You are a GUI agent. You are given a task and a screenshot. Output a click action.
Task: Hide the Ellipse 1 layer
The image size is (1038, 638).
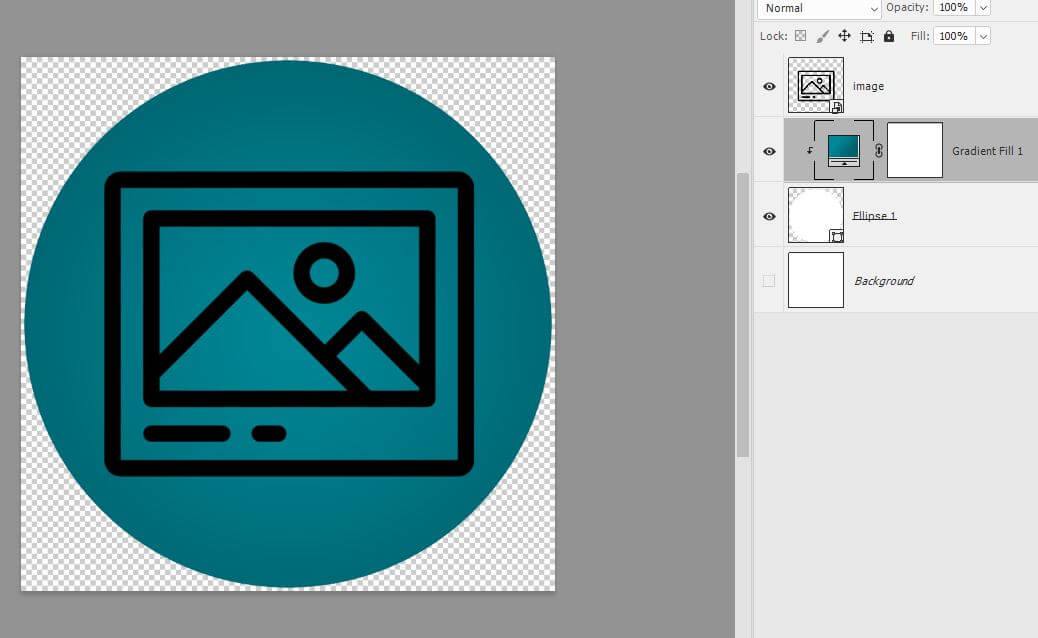tap(769, 216)
